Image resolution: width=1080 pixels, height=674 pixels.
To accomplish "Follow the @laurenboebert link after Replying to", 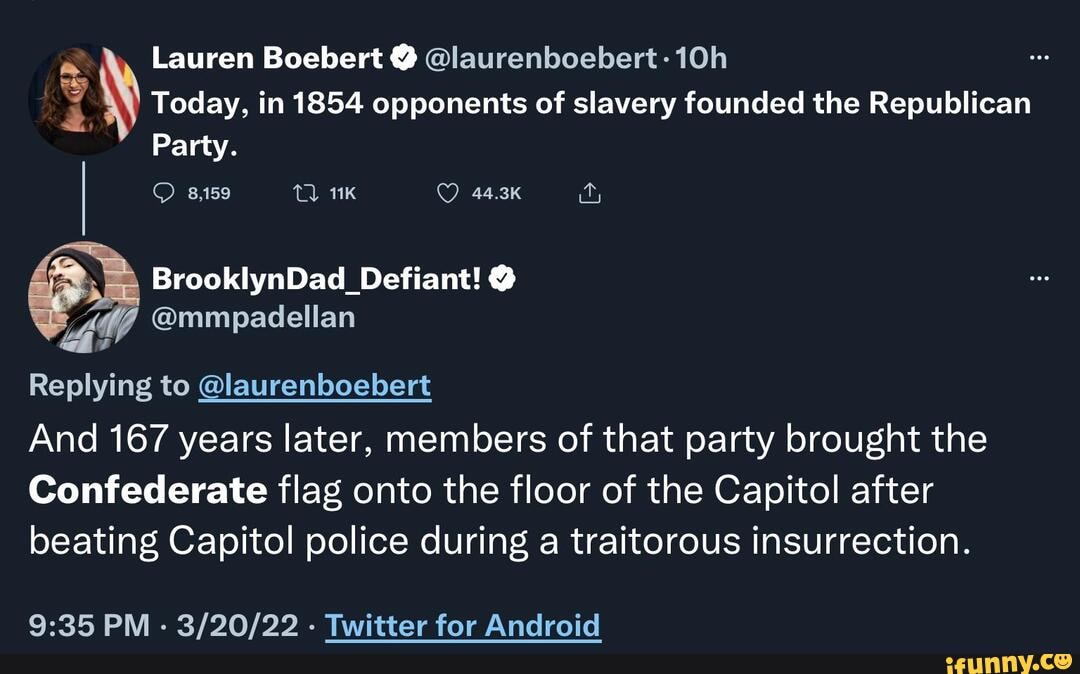I will 315,385.
